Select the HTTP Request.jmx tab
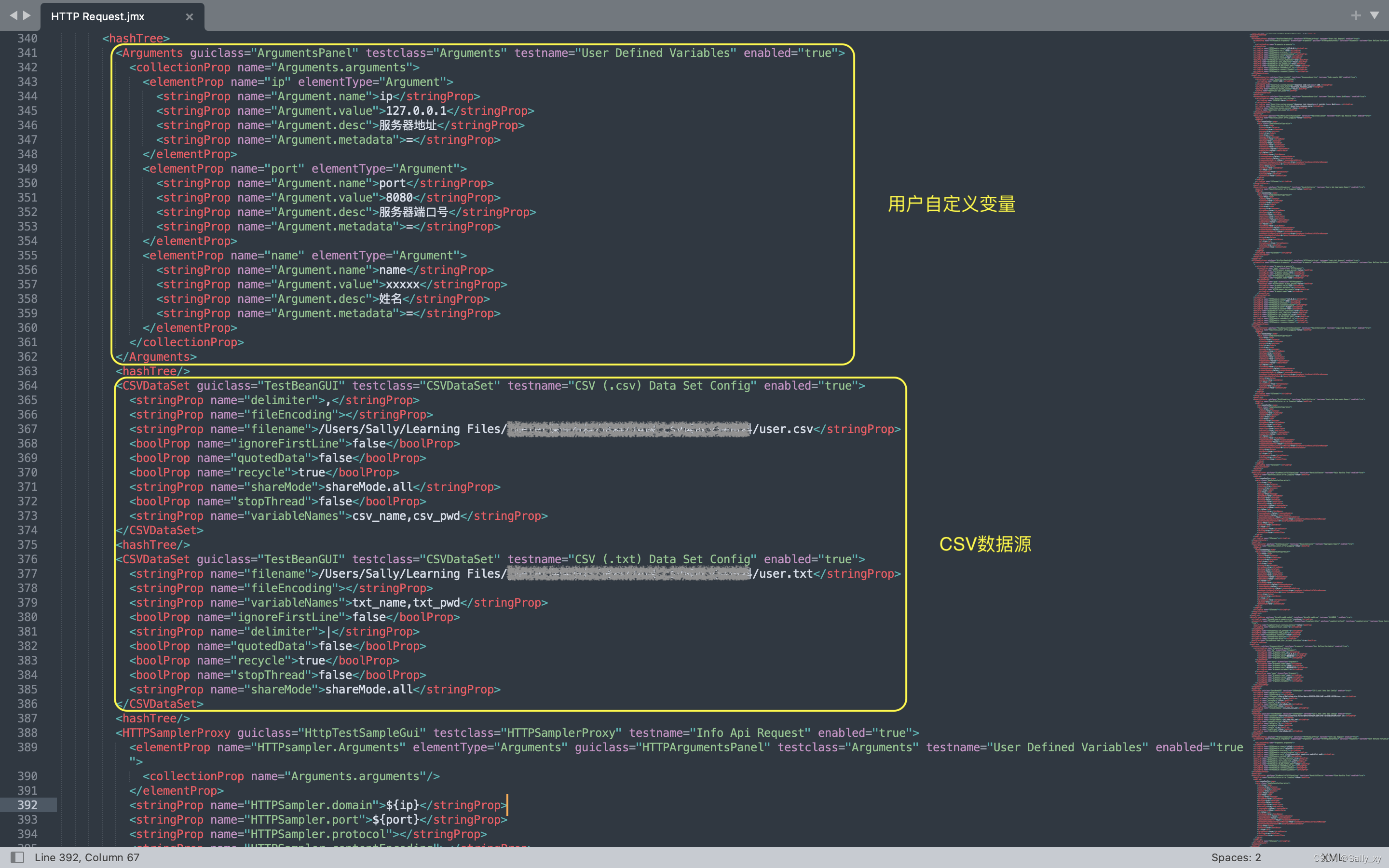The image size is (1389, 868). pyautogui.click(x=122, y=16)
